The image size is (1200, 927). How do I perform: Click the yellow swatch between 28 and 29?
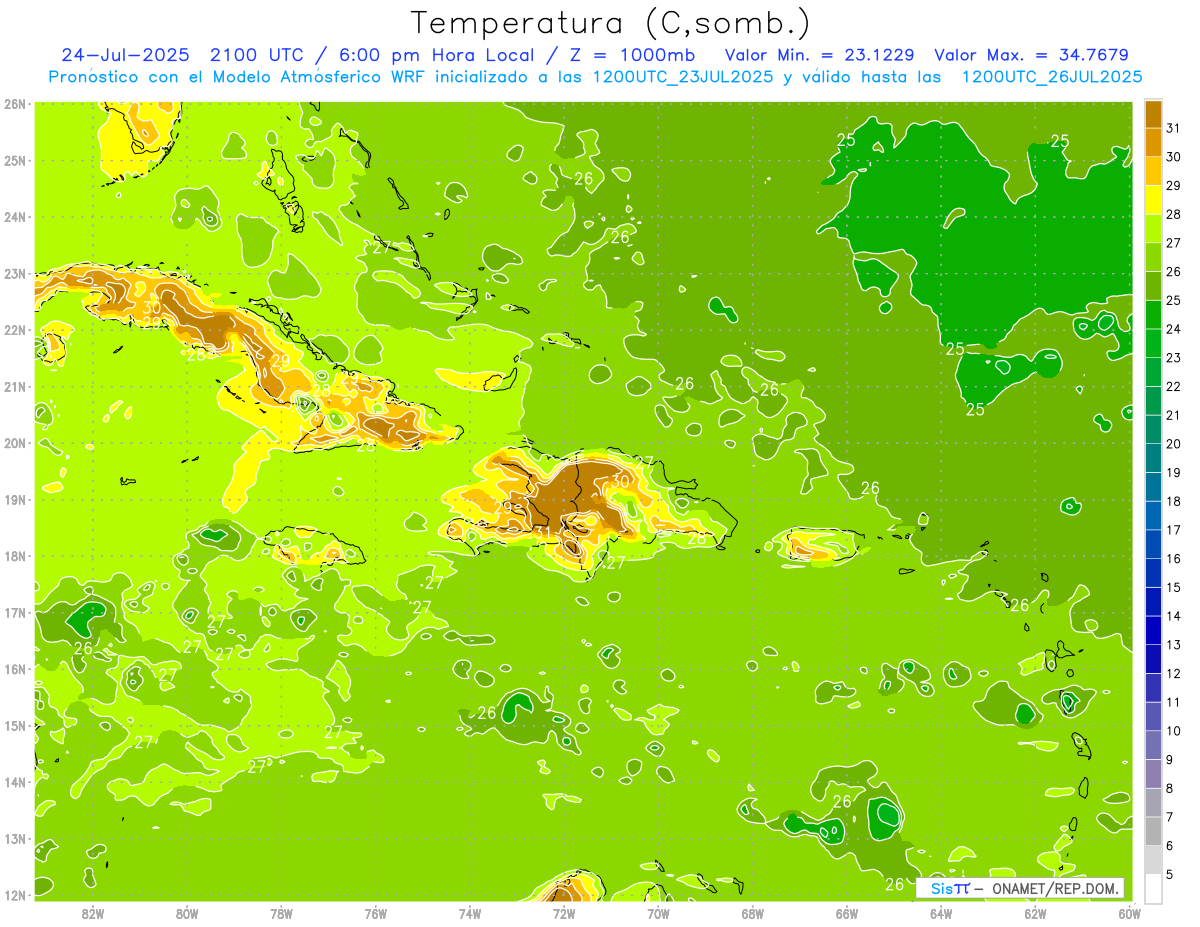tap(1153, 200)
